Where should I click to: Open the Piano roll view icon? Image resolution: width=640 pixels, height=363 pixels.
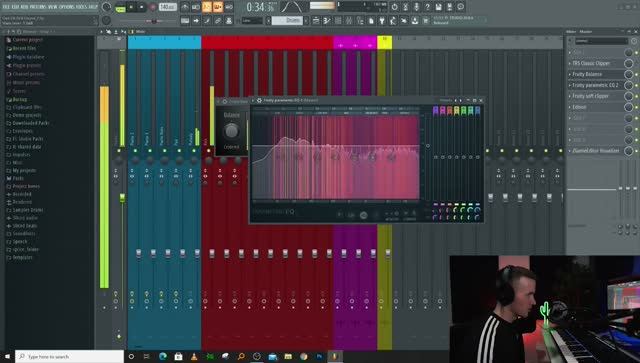point(327,20)
